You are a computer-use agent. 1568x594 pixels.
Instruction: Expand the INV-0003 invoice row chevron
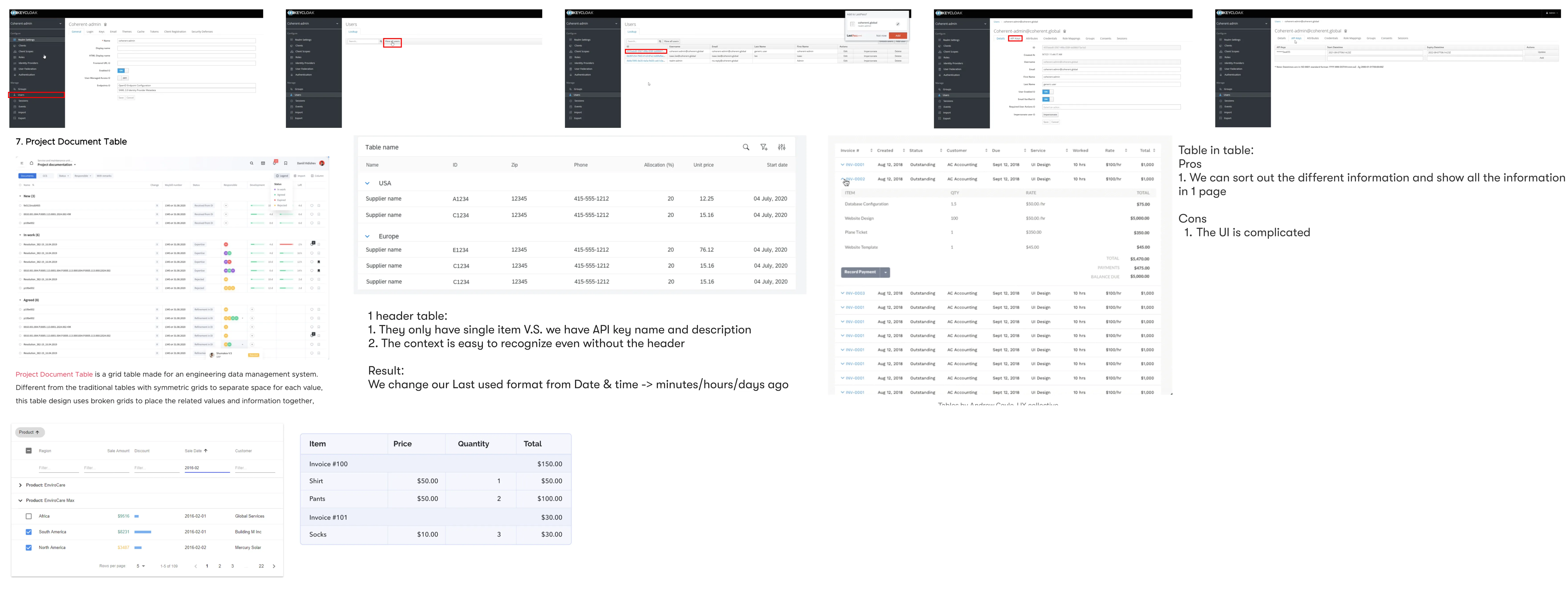[x=842, y=293]
